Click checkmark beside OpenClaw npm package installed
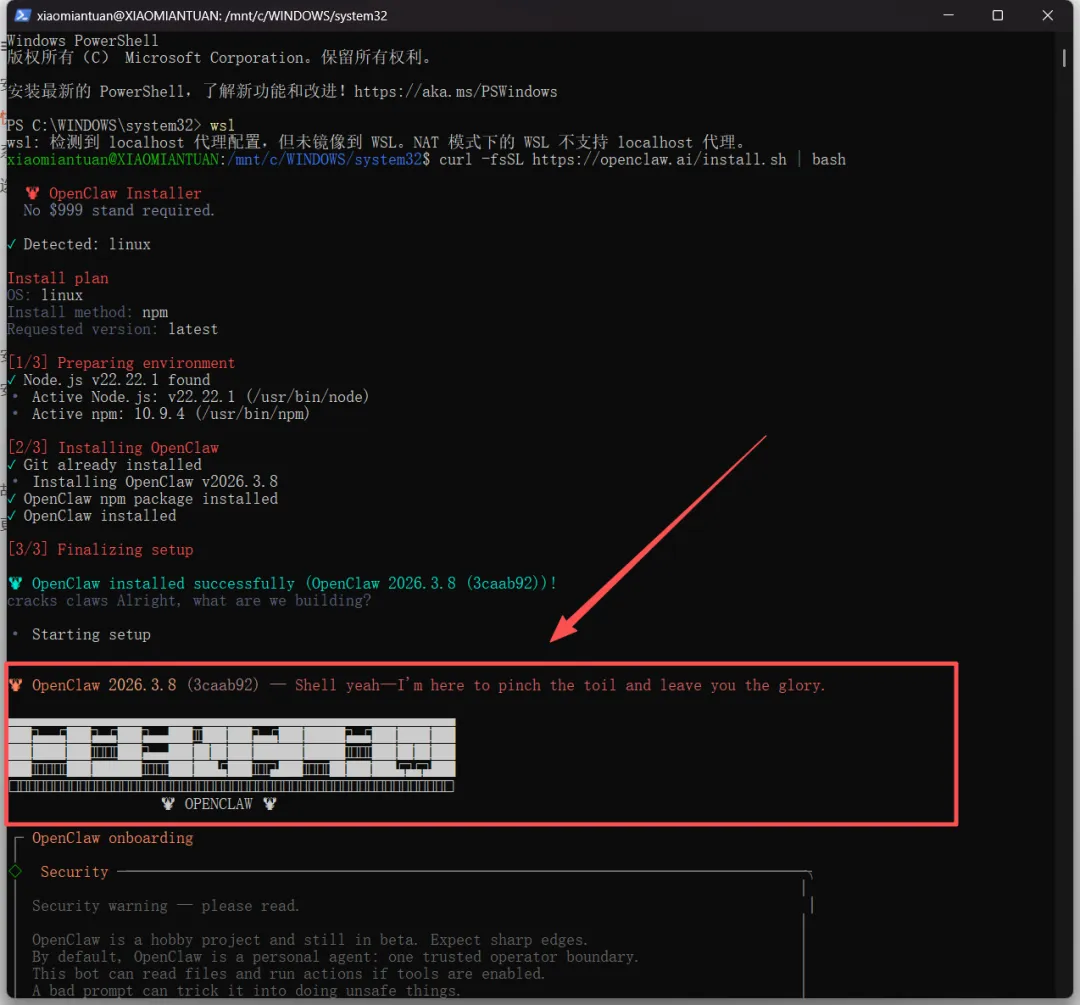1080x1005 pixels. click(12, 499)
